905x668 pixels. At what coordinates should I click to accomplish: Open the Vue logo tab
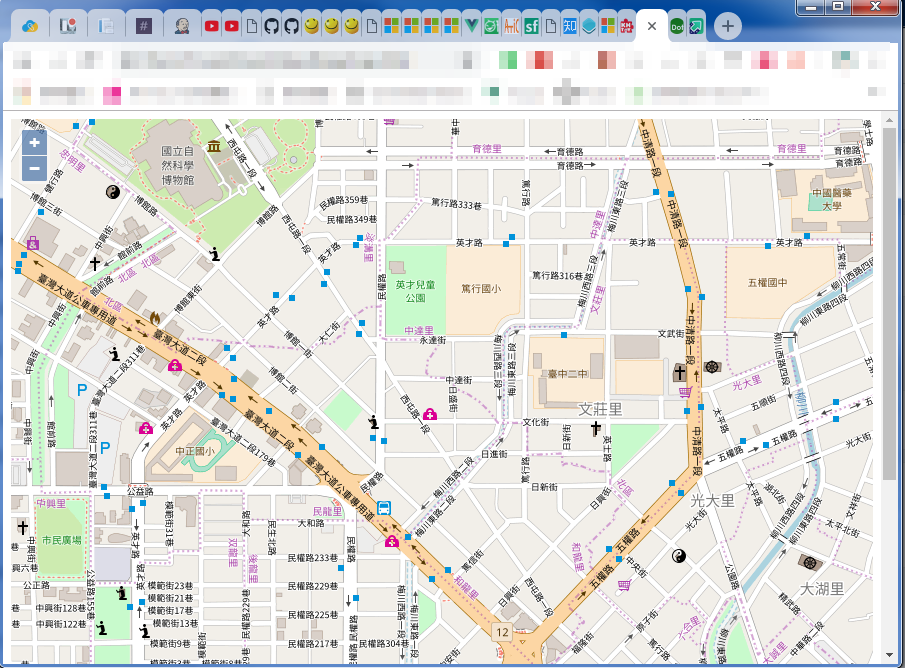click(471, 26)
